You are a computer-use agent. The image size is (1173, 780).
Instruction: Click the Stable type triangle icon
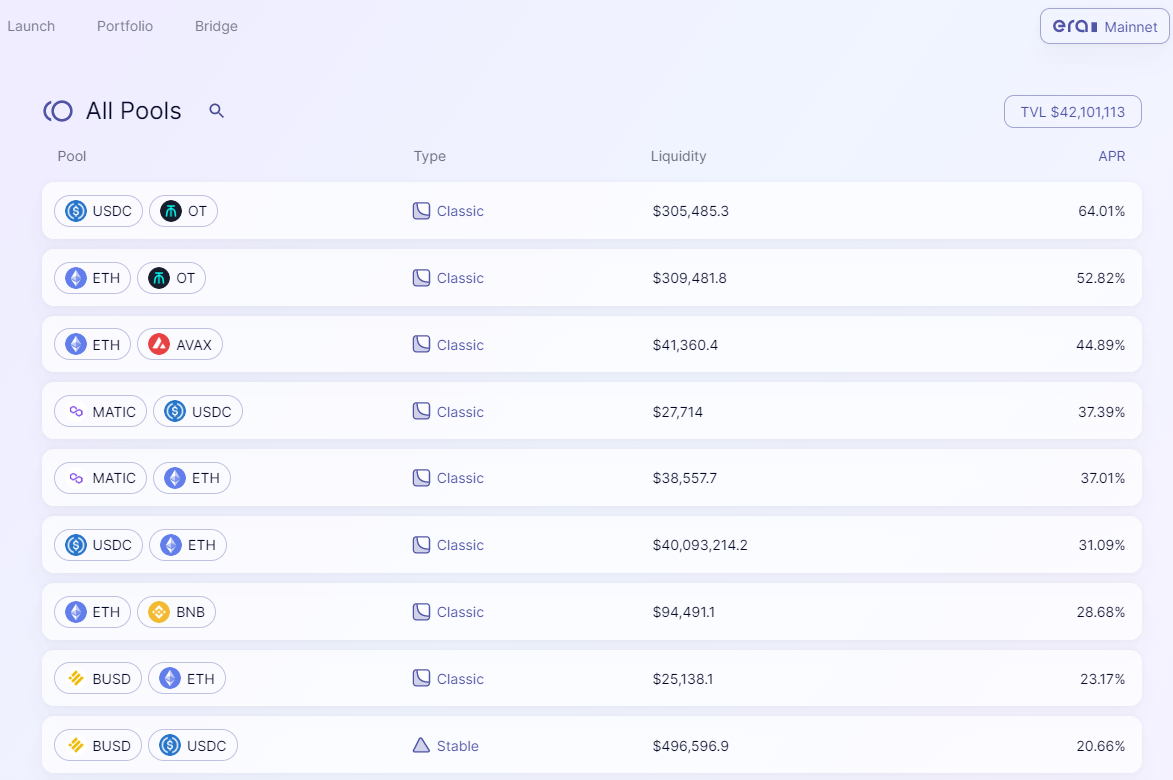tap(421, 746)
